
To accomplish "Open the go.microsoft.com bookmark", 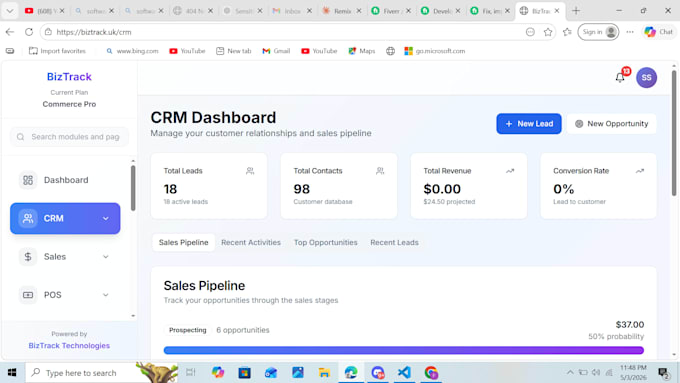I will [435, 51].
